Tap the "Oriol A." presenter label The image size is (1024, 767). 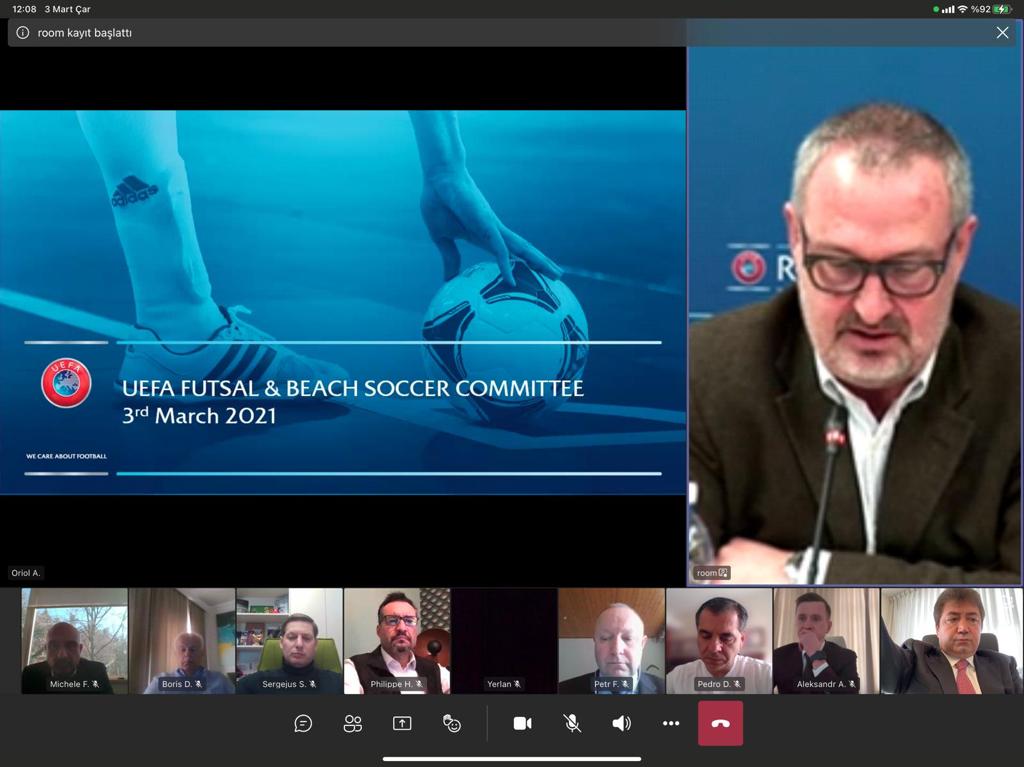(x=25, y=573)
